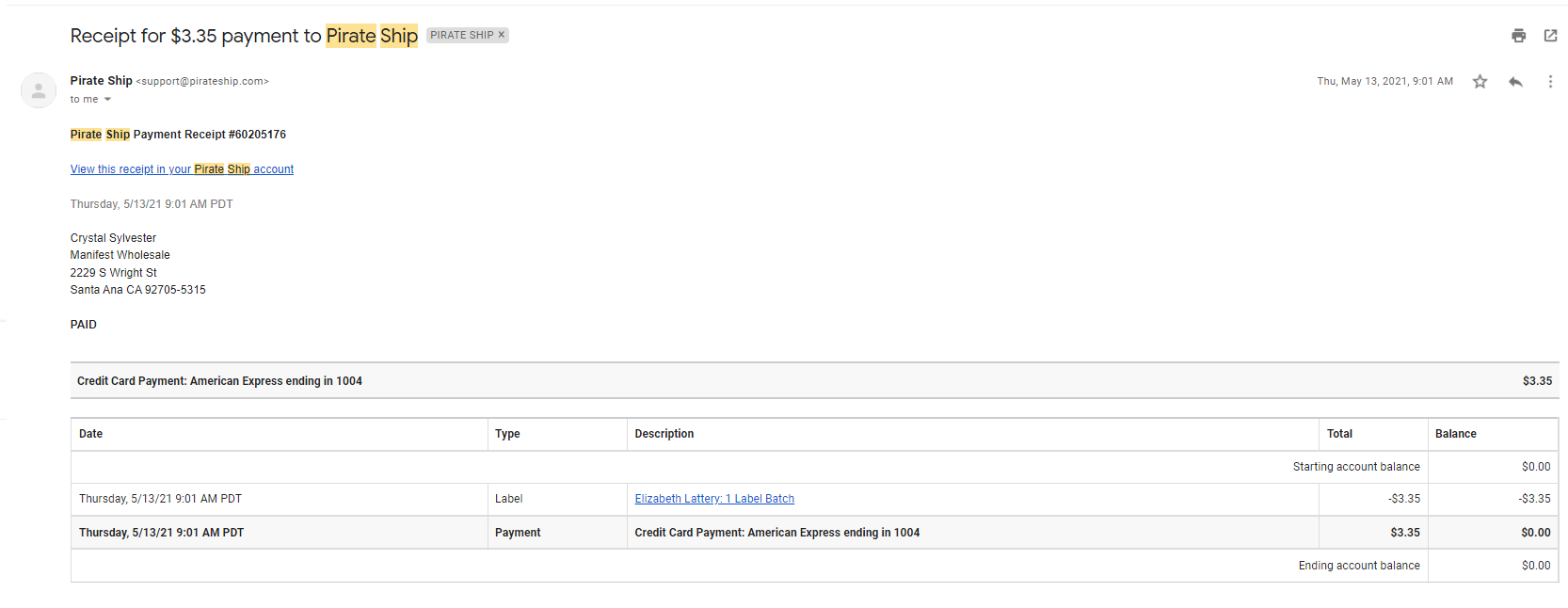Viewport: 1568px width, 608px height.
Task: Print this email using the printer icon
Action: pos(1518,36)
